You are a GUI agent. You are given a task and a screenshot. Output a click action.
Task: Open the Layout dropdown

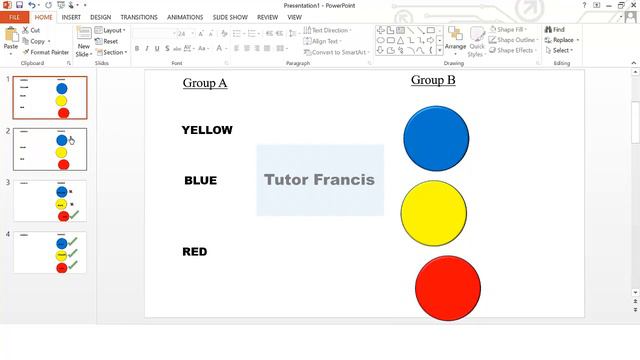pos(110,30)
